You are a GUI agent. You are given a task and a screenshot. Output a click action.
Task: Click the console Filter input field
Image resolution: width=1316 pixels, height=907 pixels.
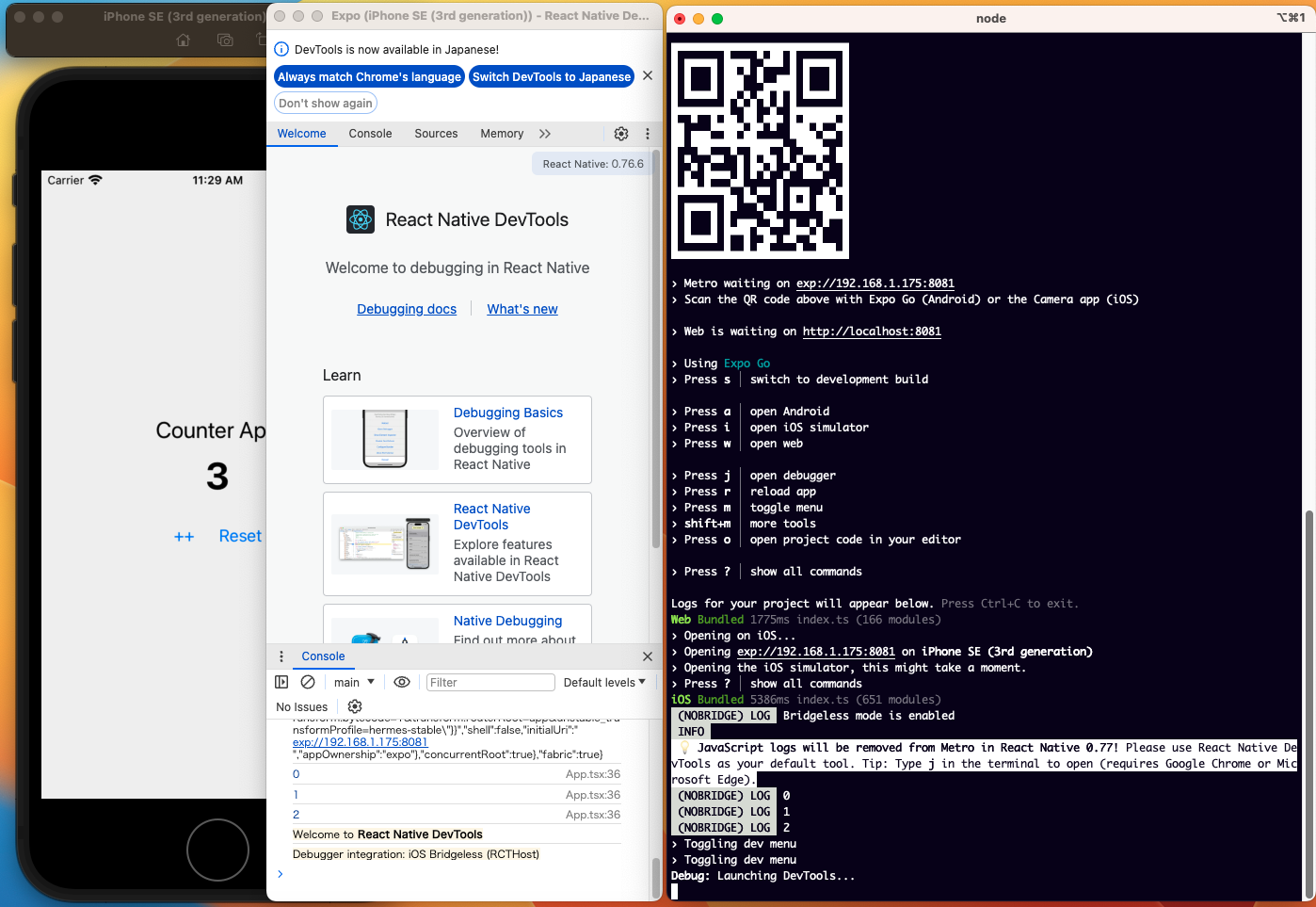(x=489, y=682)
